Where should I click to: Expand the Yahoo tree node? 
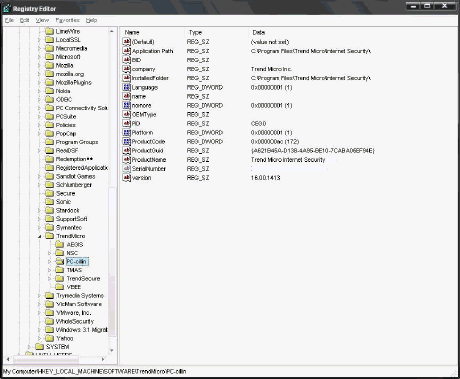39,338
